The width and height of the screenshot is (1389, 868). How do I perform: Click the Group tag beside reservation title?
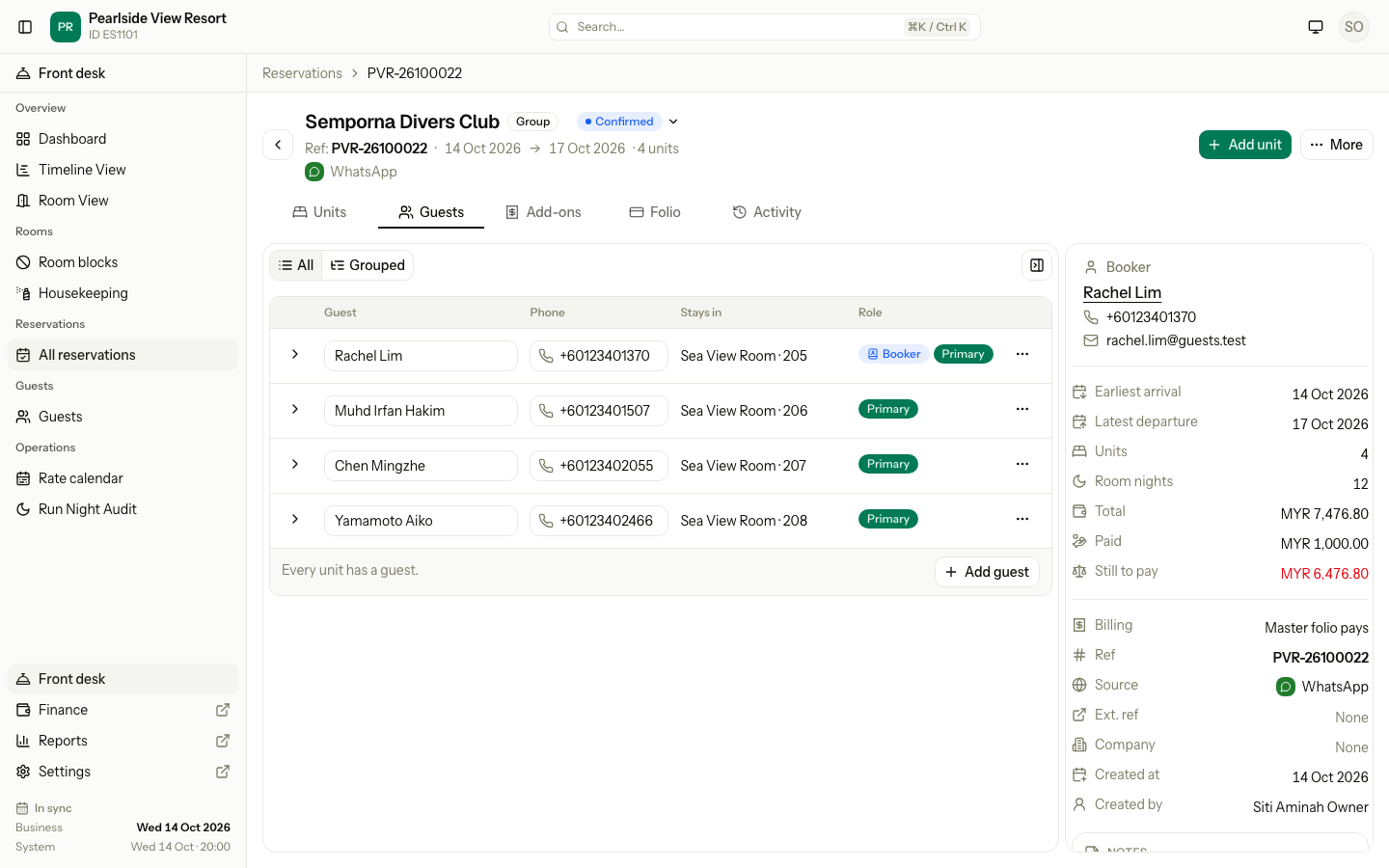(x=532, y=122)
